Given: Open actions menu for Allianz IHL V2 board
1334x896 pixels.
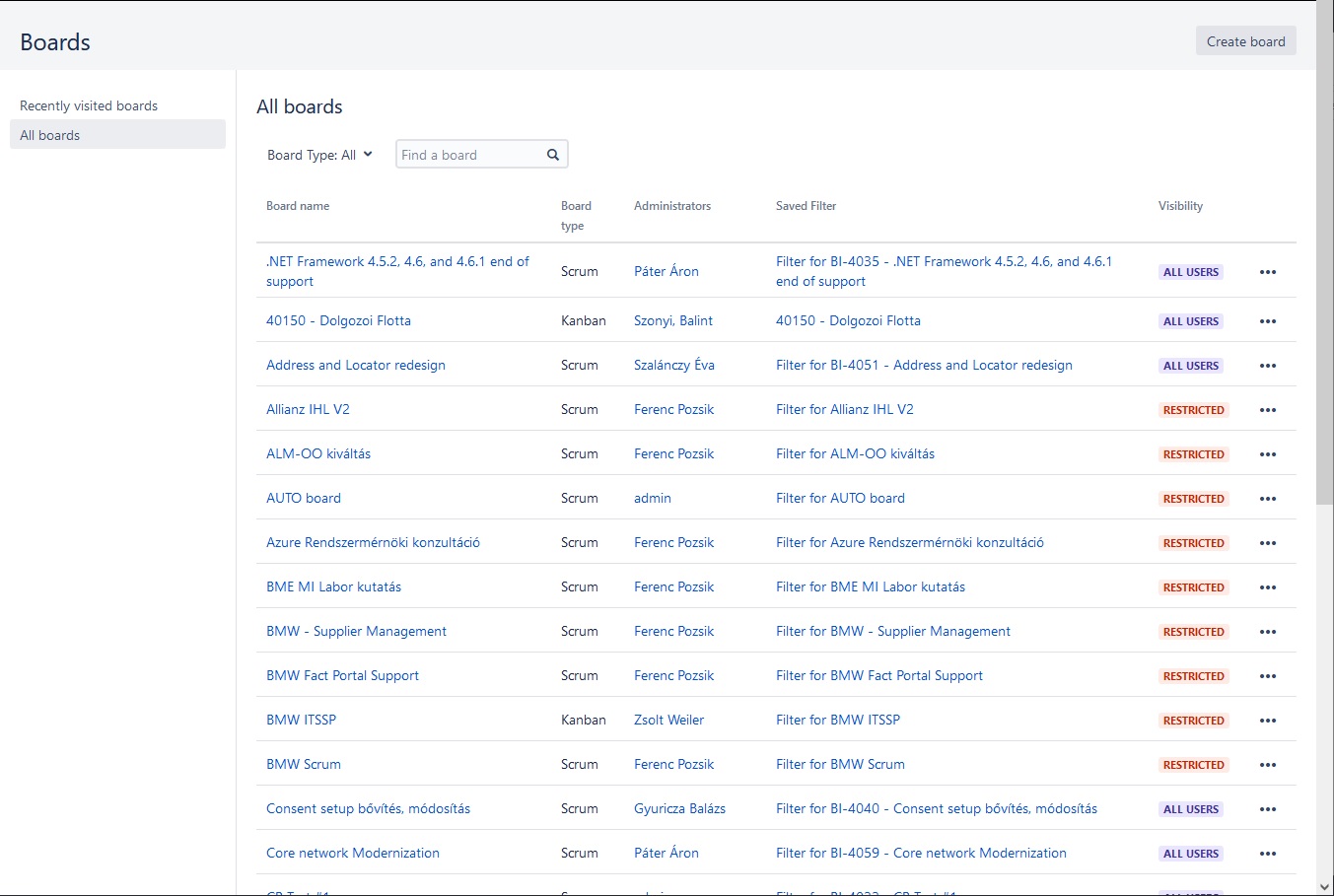Looking at the screenshot, I should [x=1268, y=409].
